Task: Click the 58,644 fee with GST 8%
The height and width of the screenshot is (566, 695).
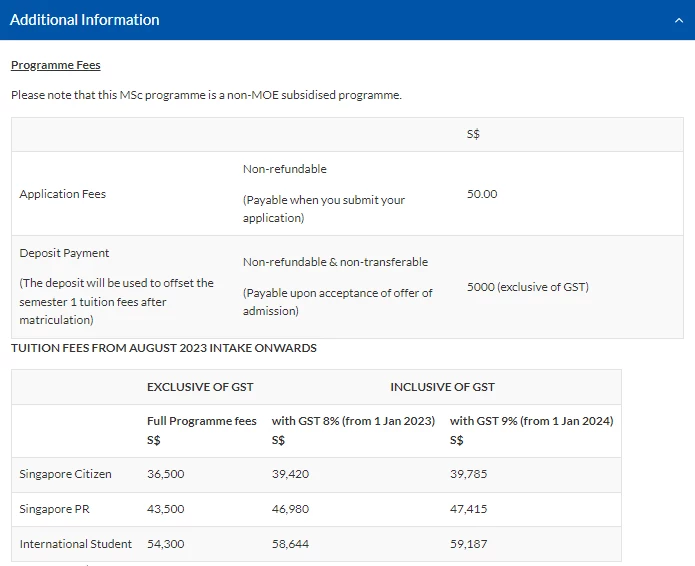Action: [x=290, y=544]
